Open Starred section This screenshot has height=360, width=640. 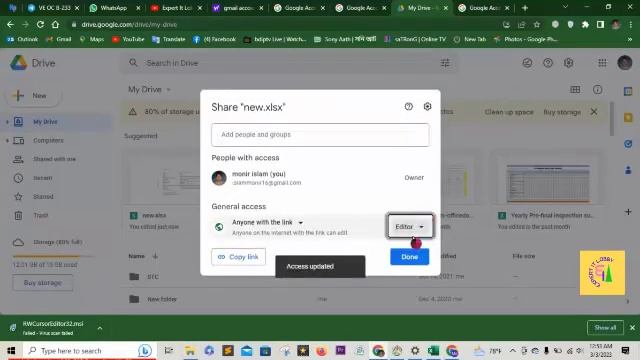pos(43,197)
